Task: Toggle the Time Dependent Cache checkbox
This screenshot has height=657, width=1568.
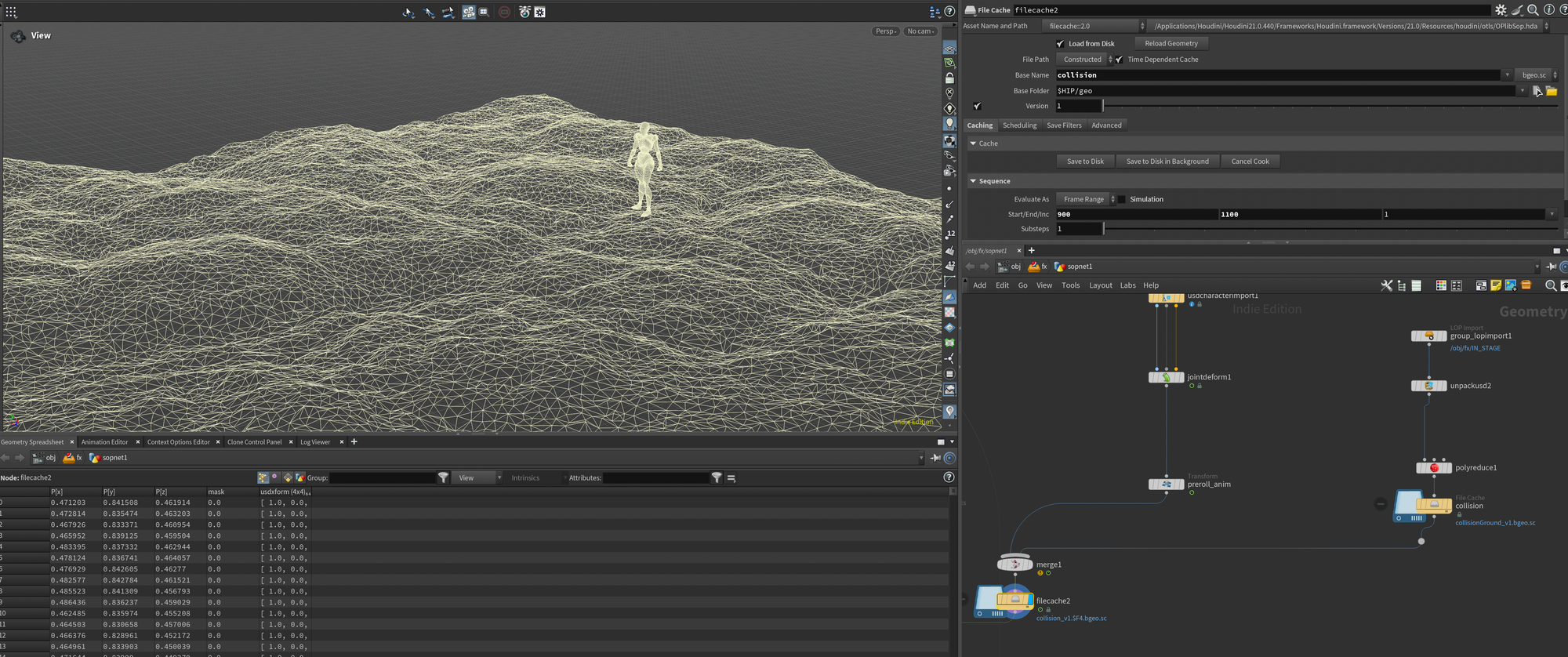Action: point(1120,60)
